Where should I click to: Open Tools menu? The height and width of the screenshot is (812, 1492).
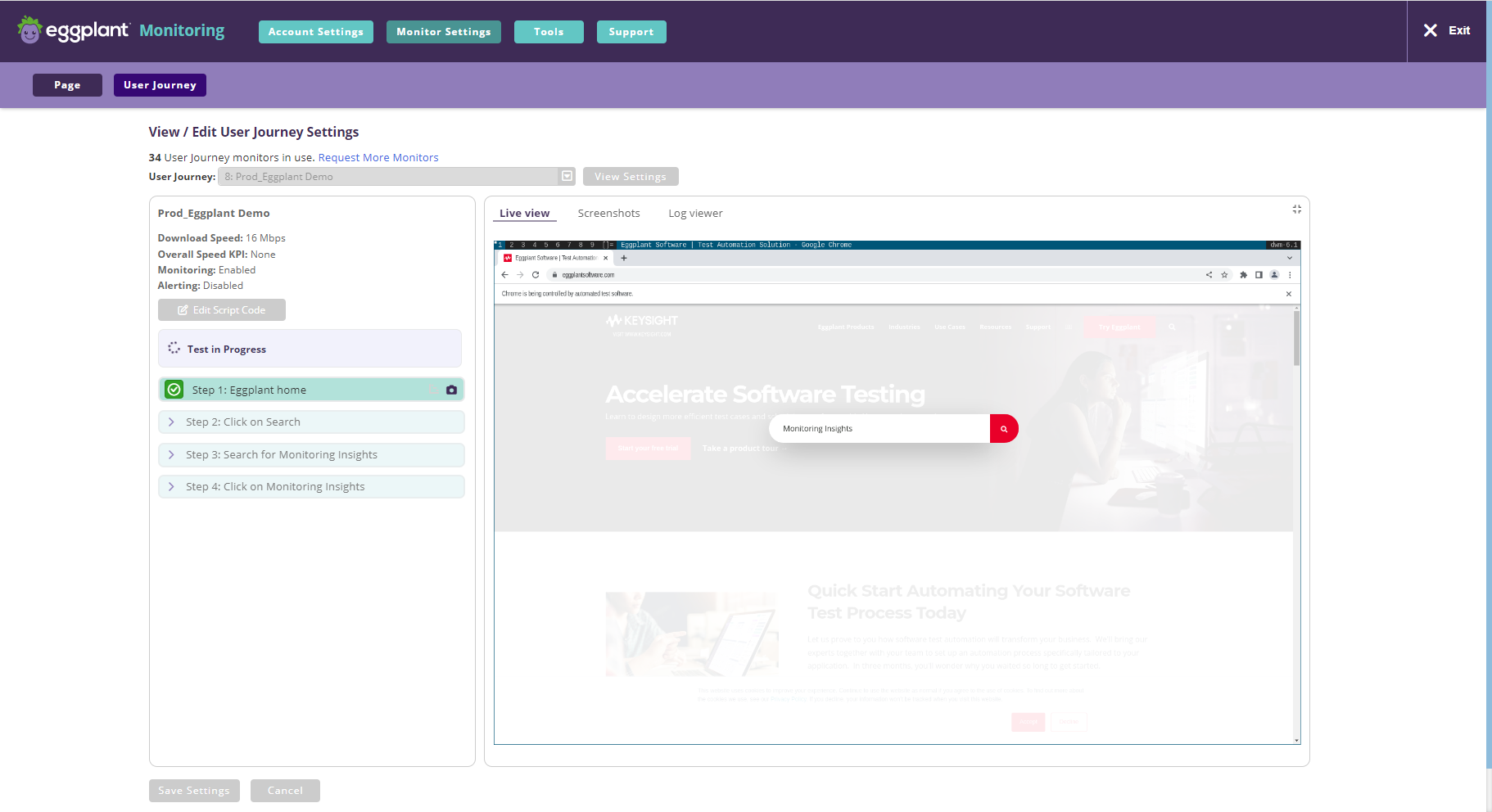[549, 32]
